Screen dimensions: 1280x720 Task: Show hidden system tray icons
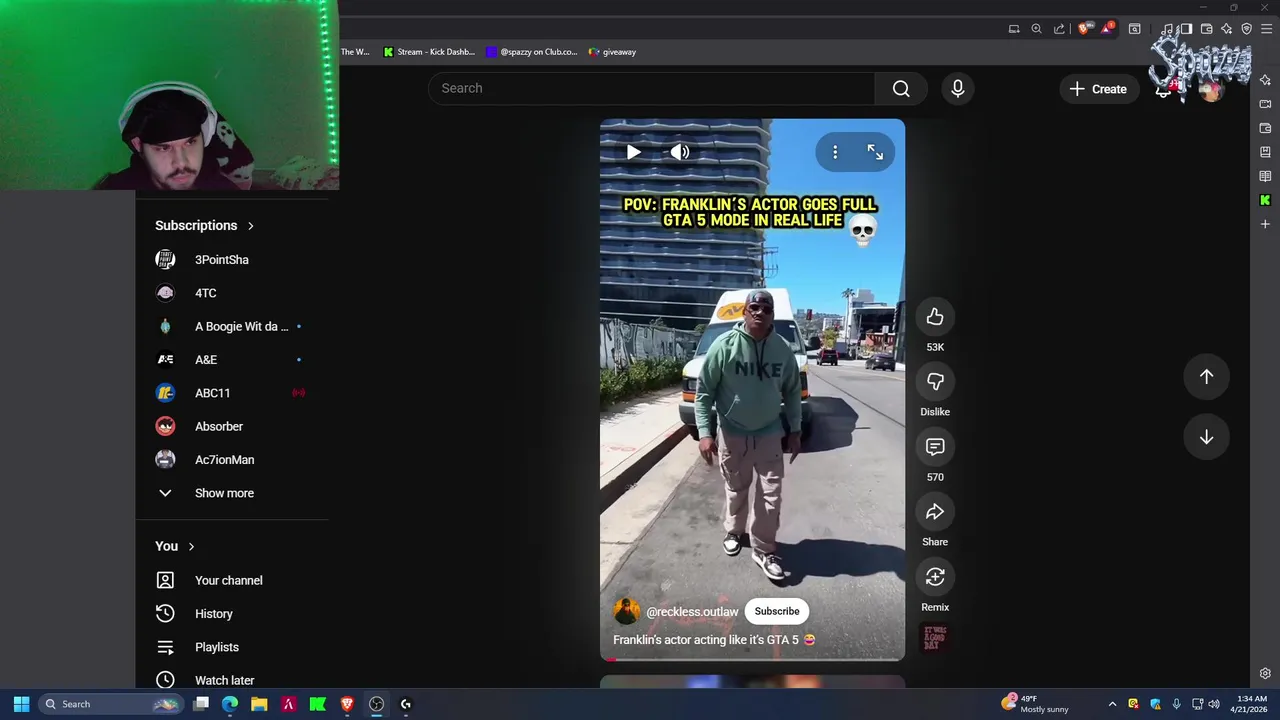click(1112, 704)
